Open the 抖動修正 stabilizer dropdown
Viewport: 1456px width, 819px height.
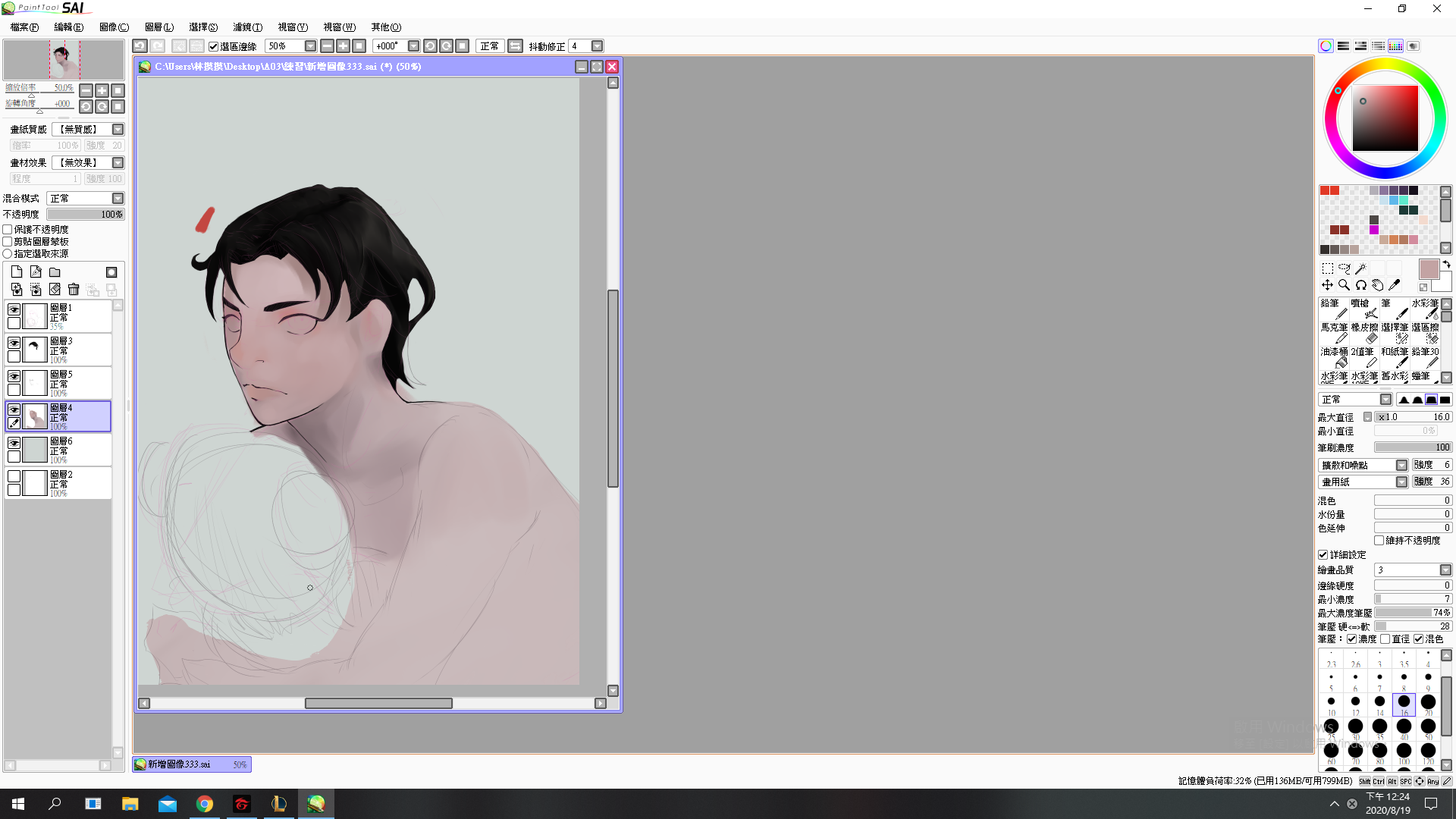(x=597, y=46)
